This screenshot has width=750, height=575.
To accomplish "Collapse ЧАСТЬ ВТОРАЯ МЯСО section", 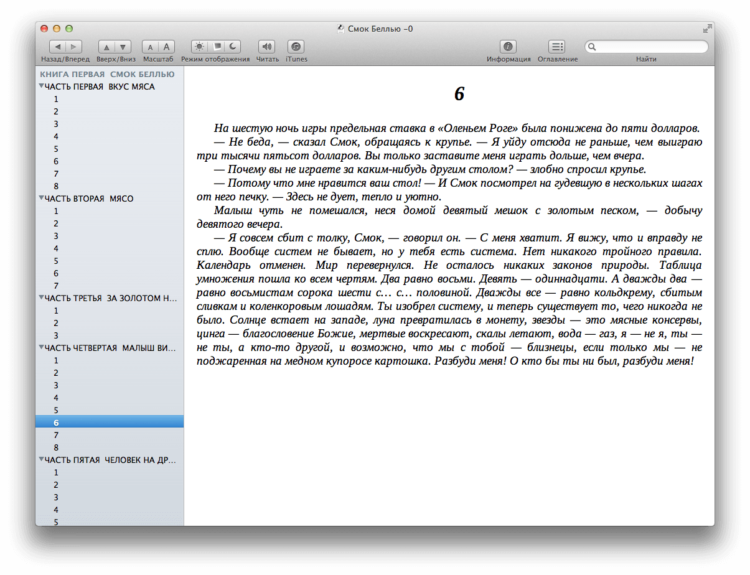I will 41,198.
